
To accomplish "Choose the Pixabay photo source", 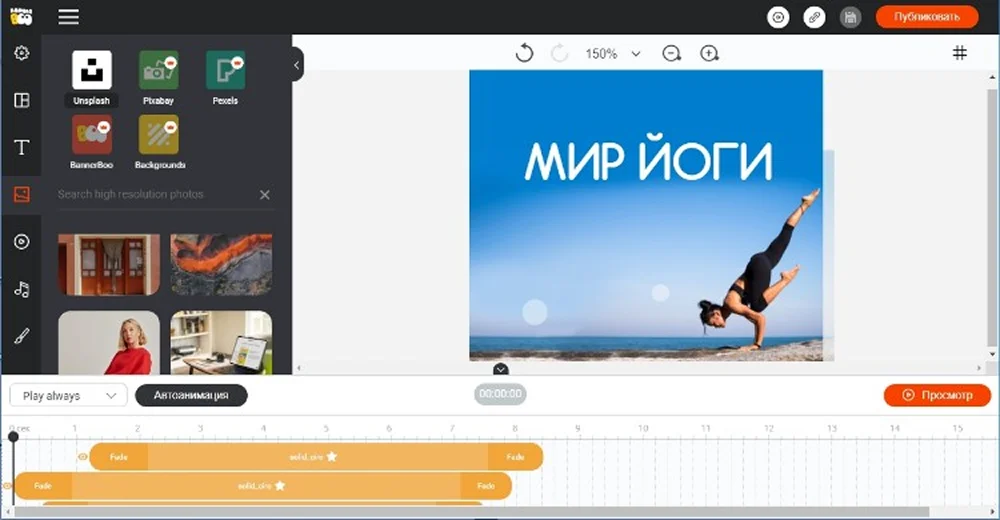I will click(159, 78).
